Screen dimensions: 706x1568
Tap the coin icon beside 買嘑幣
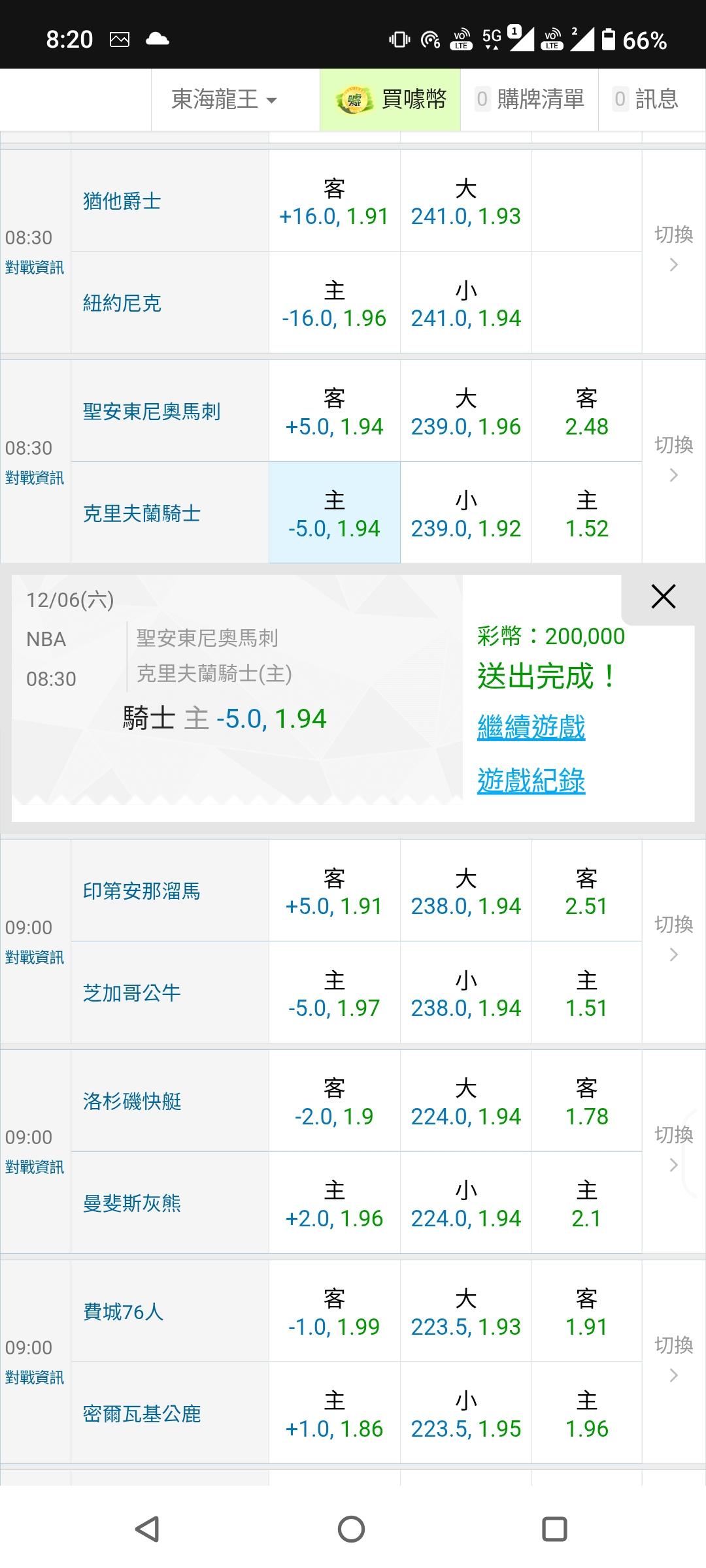354,100
